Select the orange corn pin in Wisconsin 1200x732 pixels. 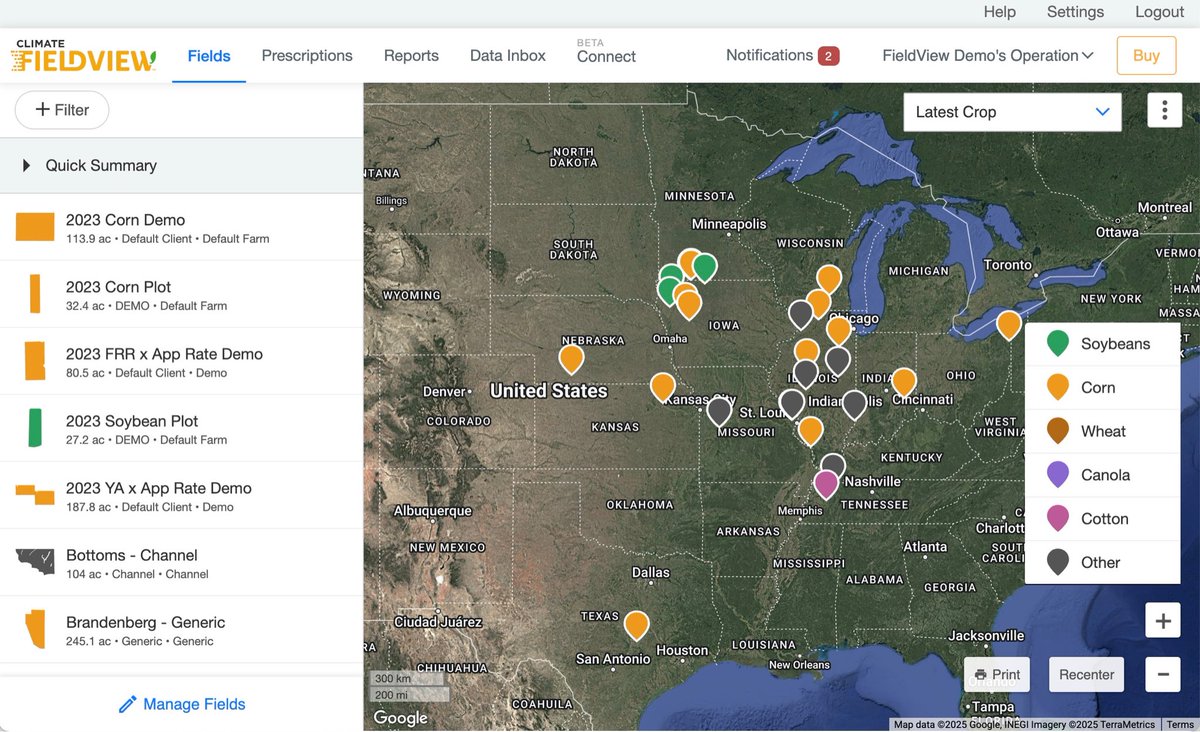click(829, 279)
